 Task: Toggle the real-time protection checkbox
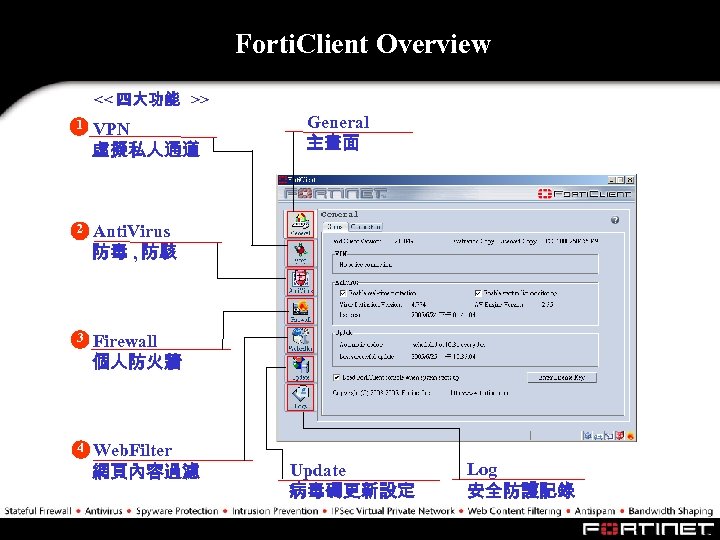[x=343, y=293]
